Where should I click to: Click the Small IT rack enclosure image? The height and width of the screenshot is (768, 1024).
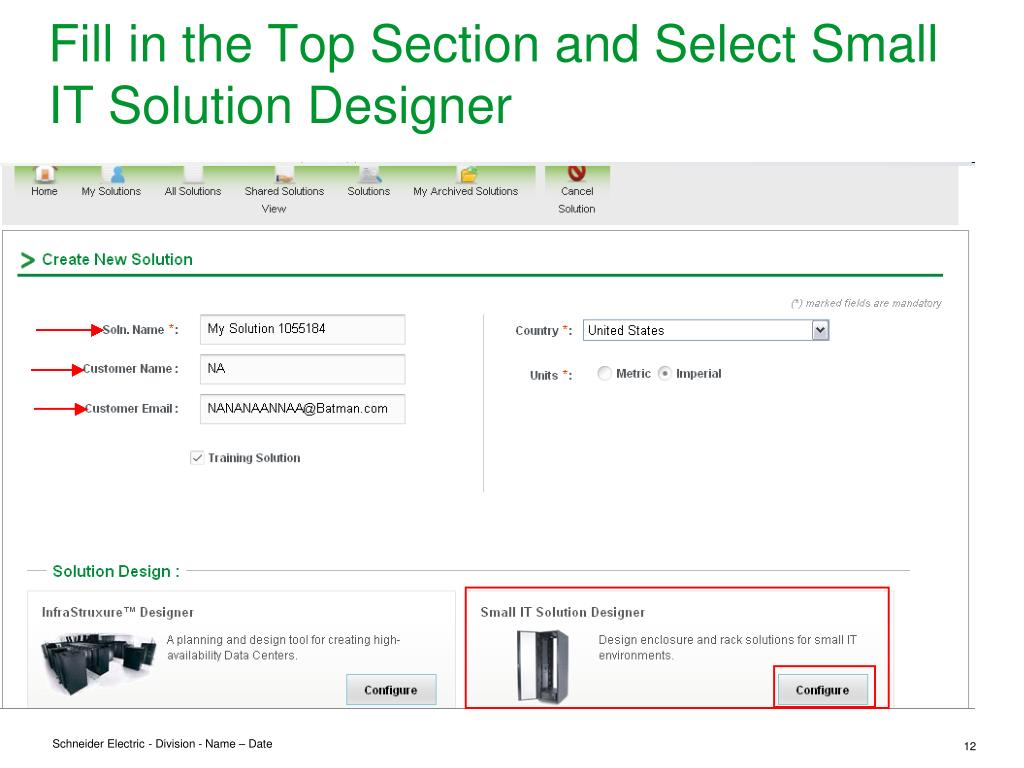tap(543, 667)
